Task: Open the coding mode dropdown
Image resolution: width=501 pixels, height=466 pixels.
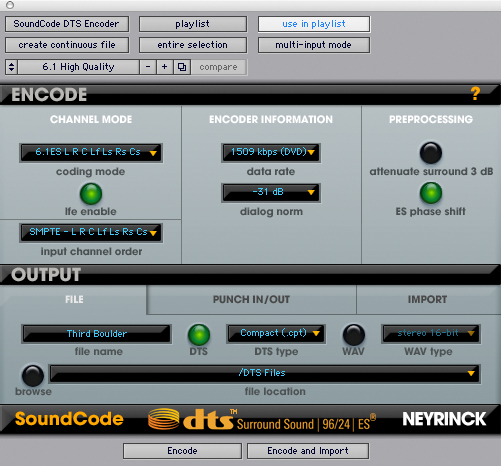Action: (x=91, y=153)
